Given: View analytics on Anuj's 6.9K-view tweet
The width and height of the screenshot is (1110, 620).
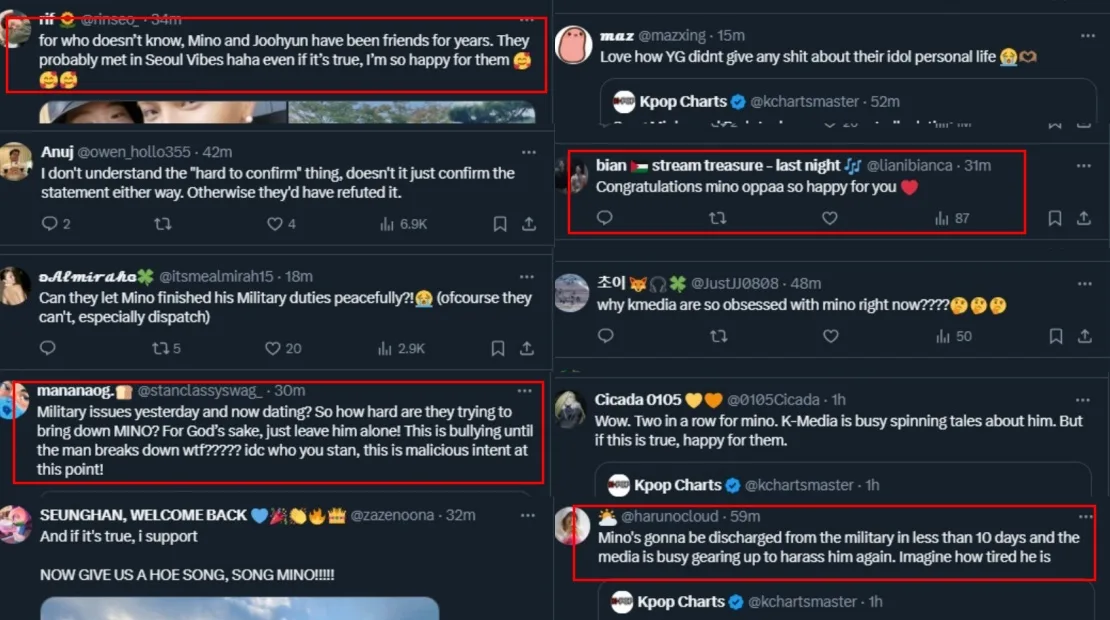Looking at the screenshot, I should (403, 224).
